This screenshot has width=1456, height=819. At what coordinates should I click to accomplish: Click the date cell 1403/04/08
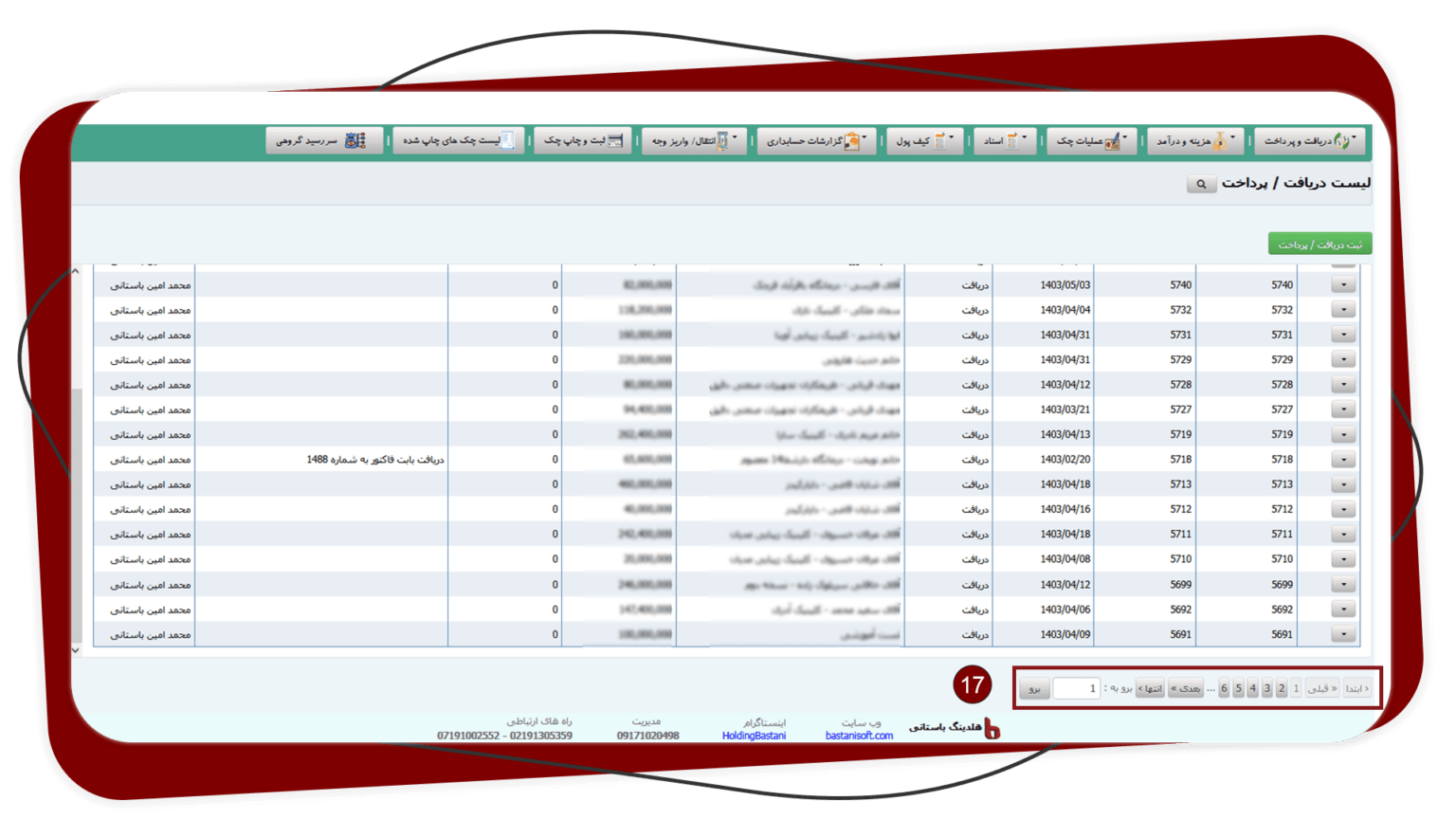coord(1065,559)
